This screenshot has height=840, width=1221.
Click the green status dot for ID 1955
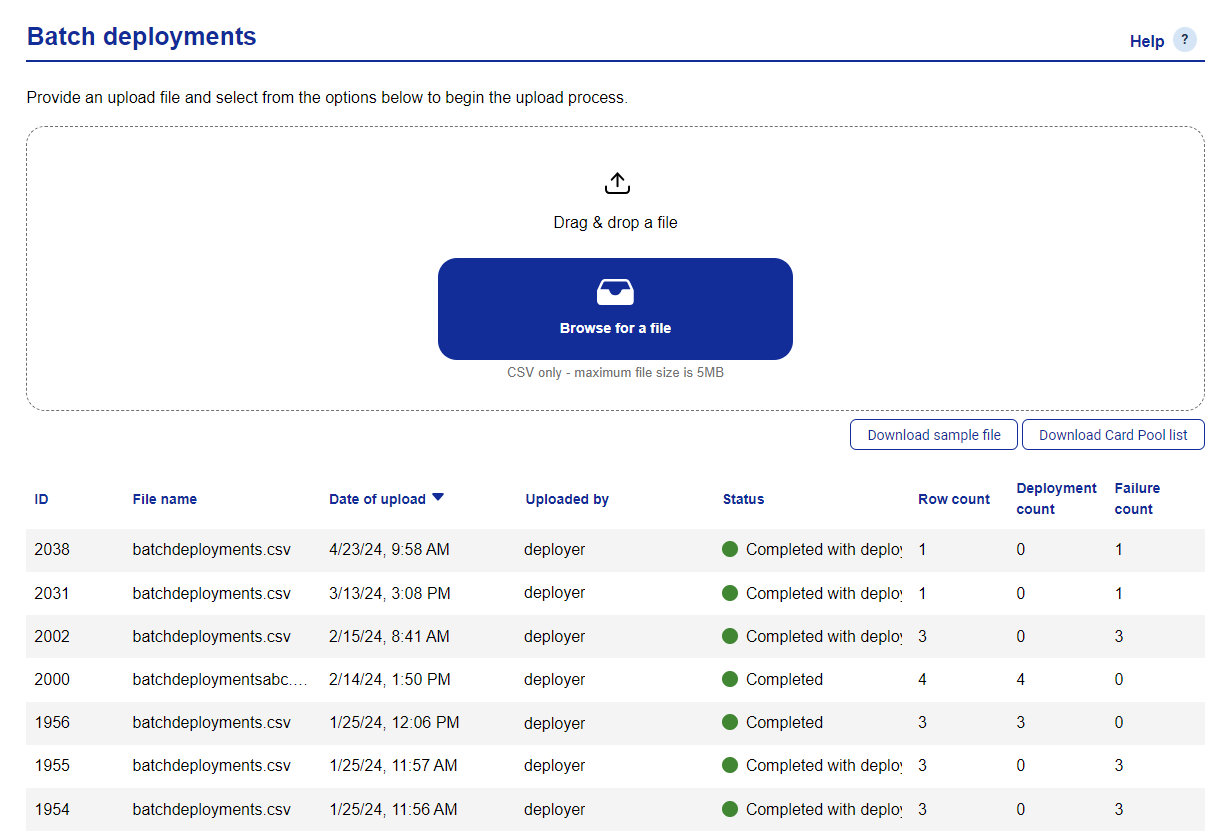click(730, 765)
